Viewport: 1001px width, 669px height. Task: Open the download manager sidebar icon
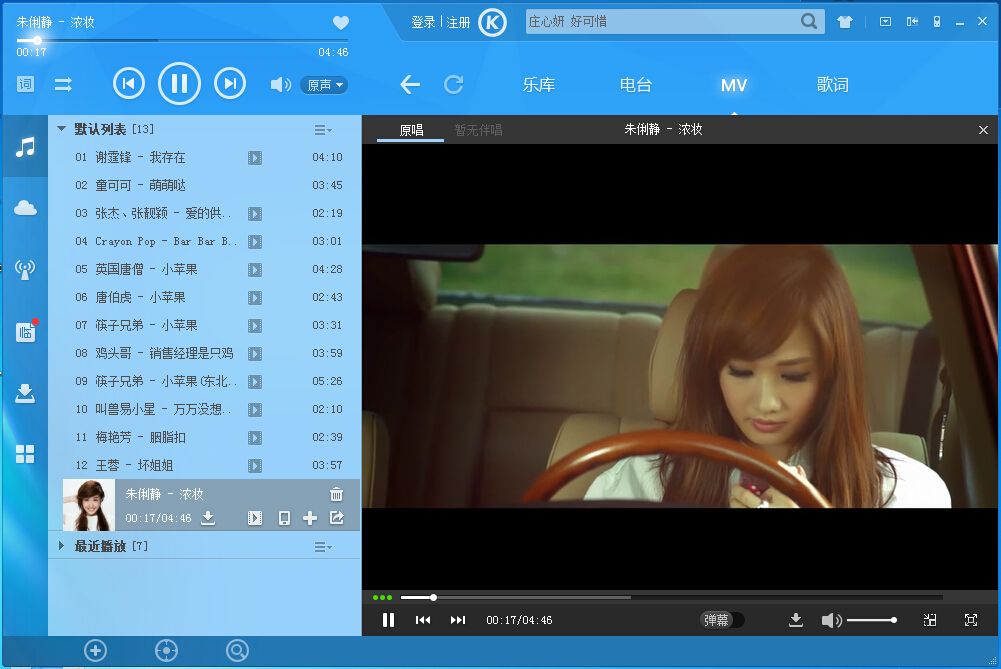(26, 393)
